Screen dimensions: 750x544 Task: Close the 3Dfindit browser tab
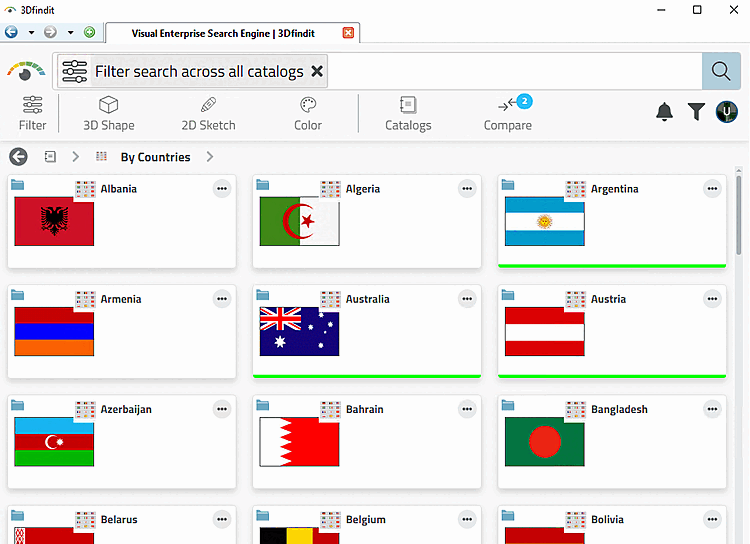pos(348,33)
